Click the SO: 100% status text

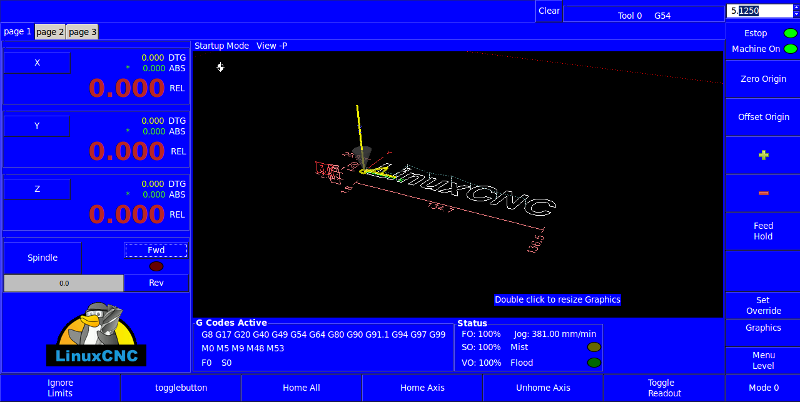[481, 347]
